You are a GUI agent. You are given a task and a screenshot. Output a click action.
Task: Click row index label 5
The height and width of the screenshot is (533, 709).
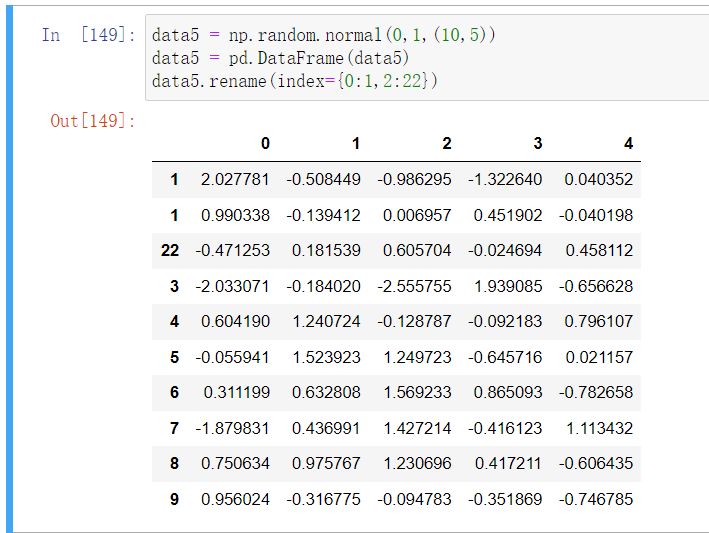[x=175, y=357]
